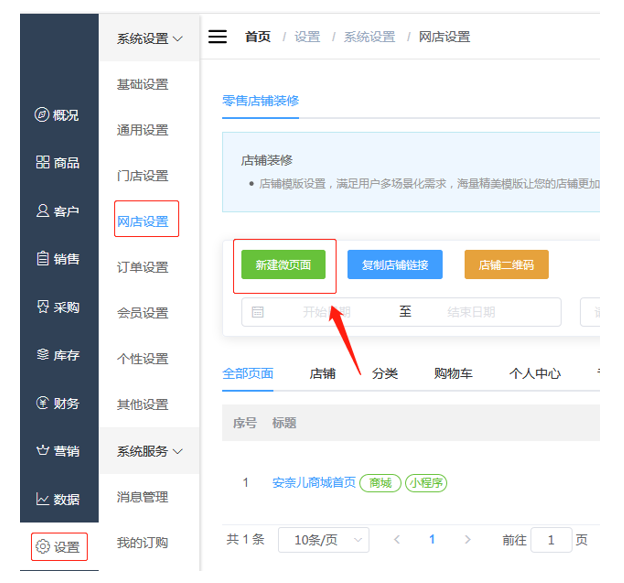Open 采购 purchasing section

57,307
